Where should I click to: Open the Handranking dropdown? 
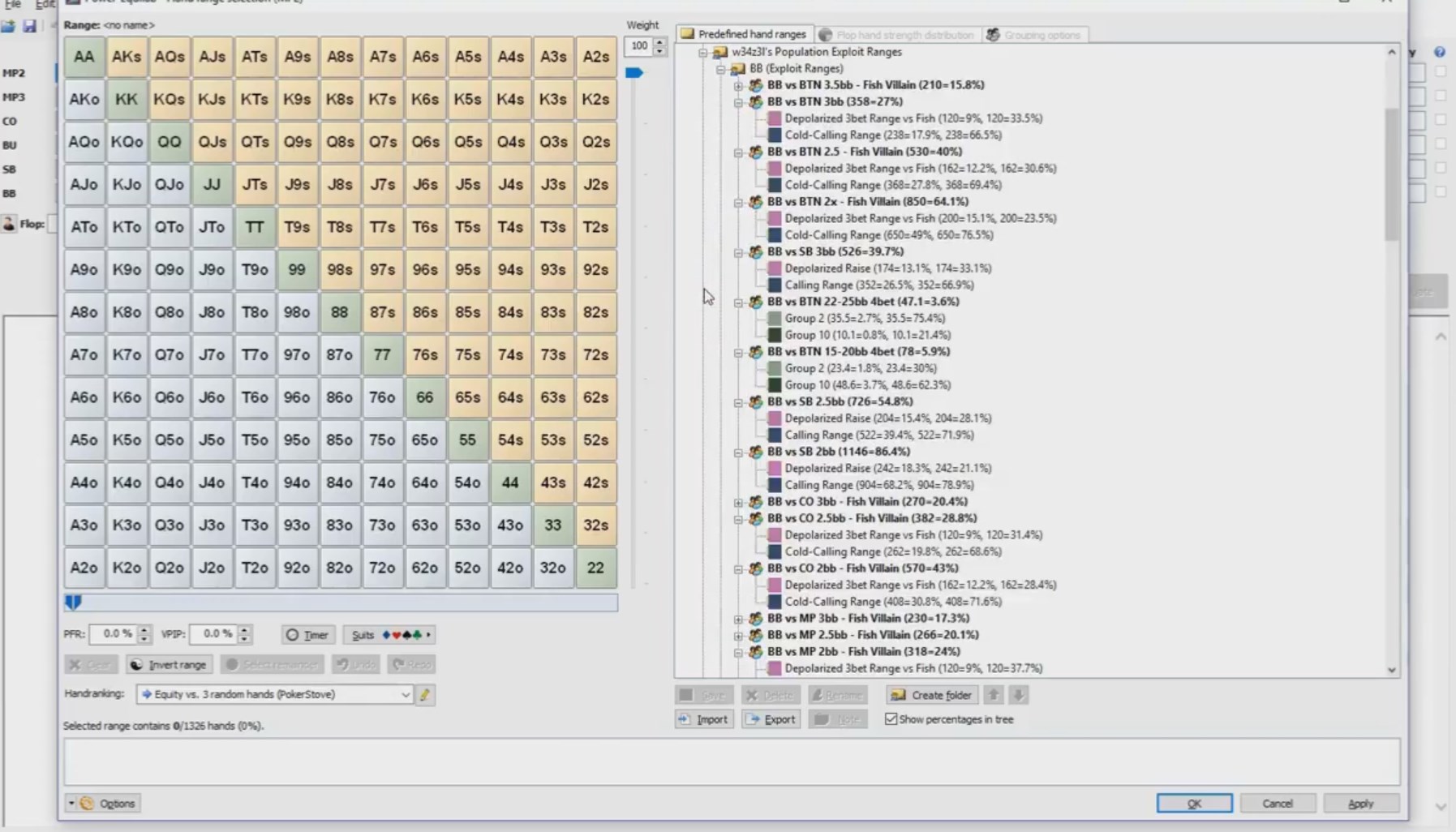[274, 694]
